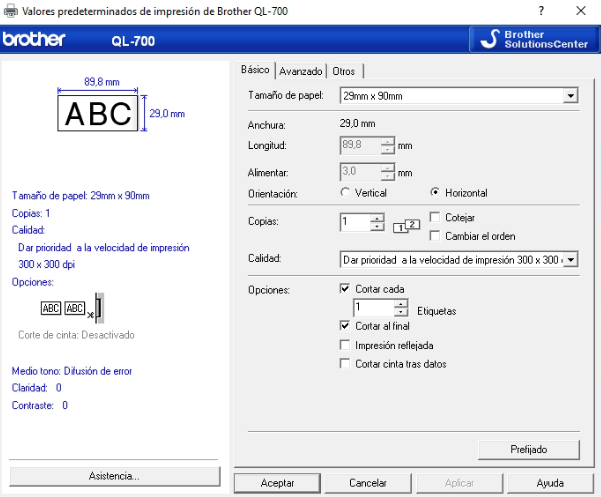This screenshot has width=601, height=497.
Task: Click the '300 x 300 dpi' summary text
Action: [x=46, y=264]
